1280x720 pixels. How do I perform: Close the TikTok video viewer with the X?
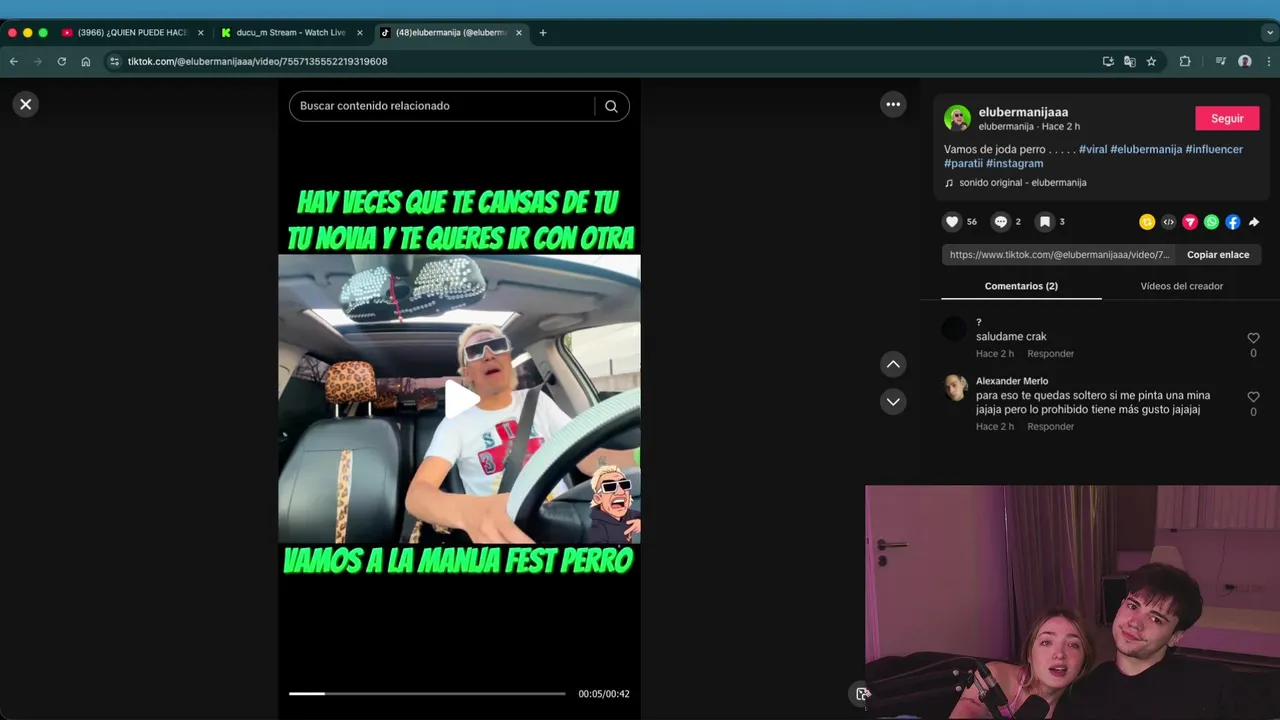(x=26, y=104)
